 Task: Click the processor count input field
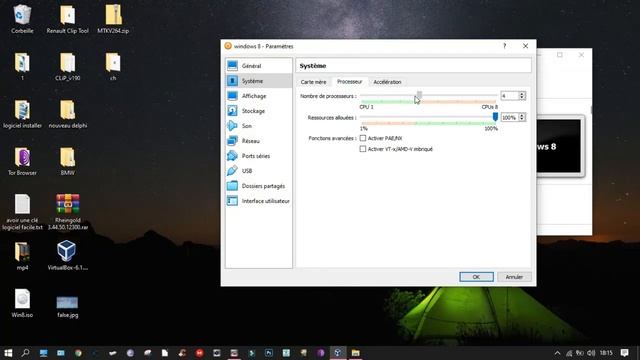coord(509,96)
